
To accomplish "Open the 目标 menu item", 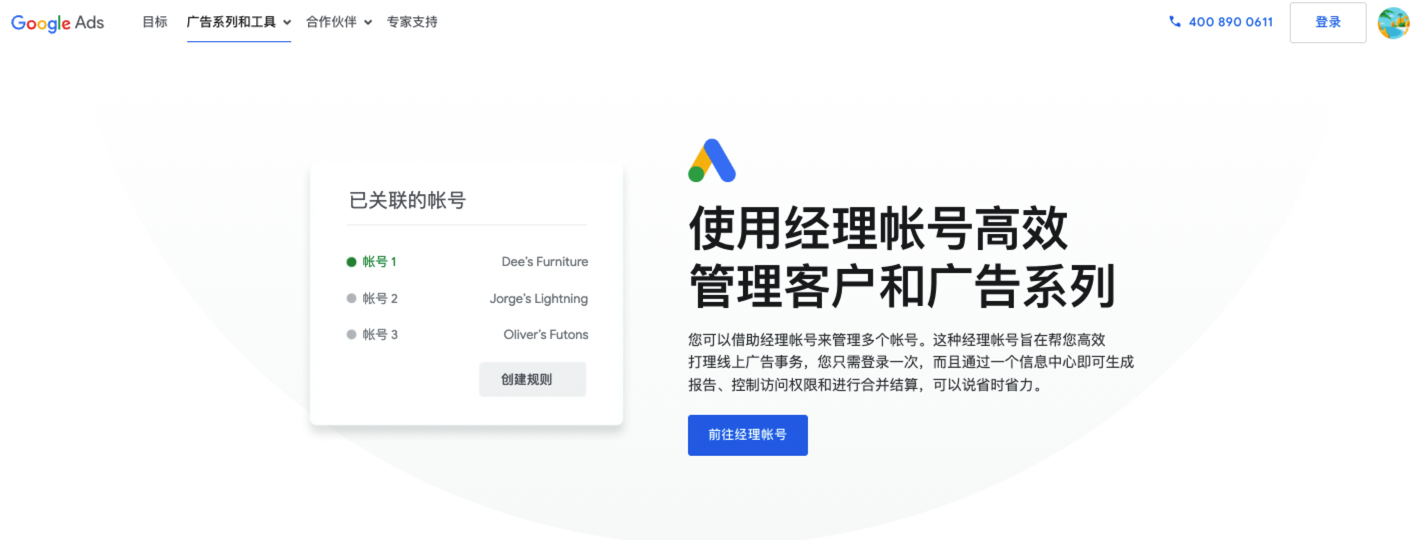I will click(x=155, y=22).
